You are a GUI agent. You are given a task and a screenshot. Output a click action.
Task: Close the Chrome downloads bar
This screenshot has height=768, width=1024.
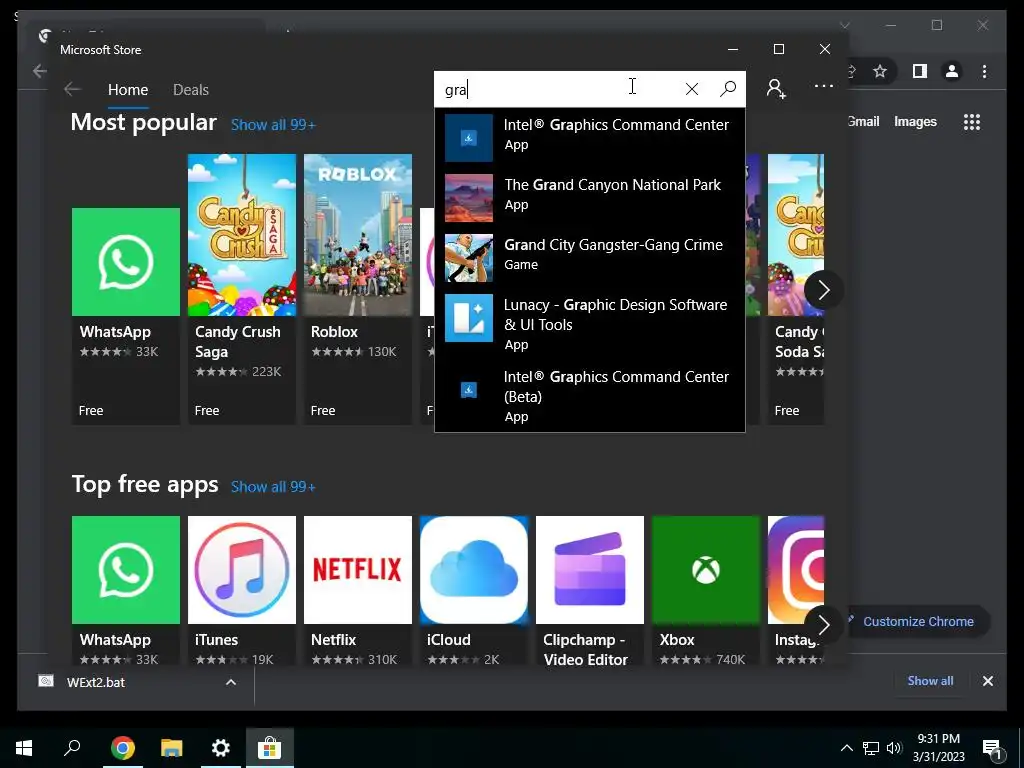(987, 681)
